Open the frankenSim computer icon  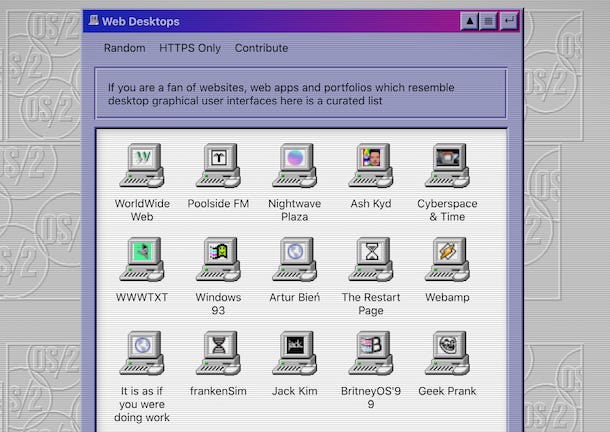click(218, 353)
